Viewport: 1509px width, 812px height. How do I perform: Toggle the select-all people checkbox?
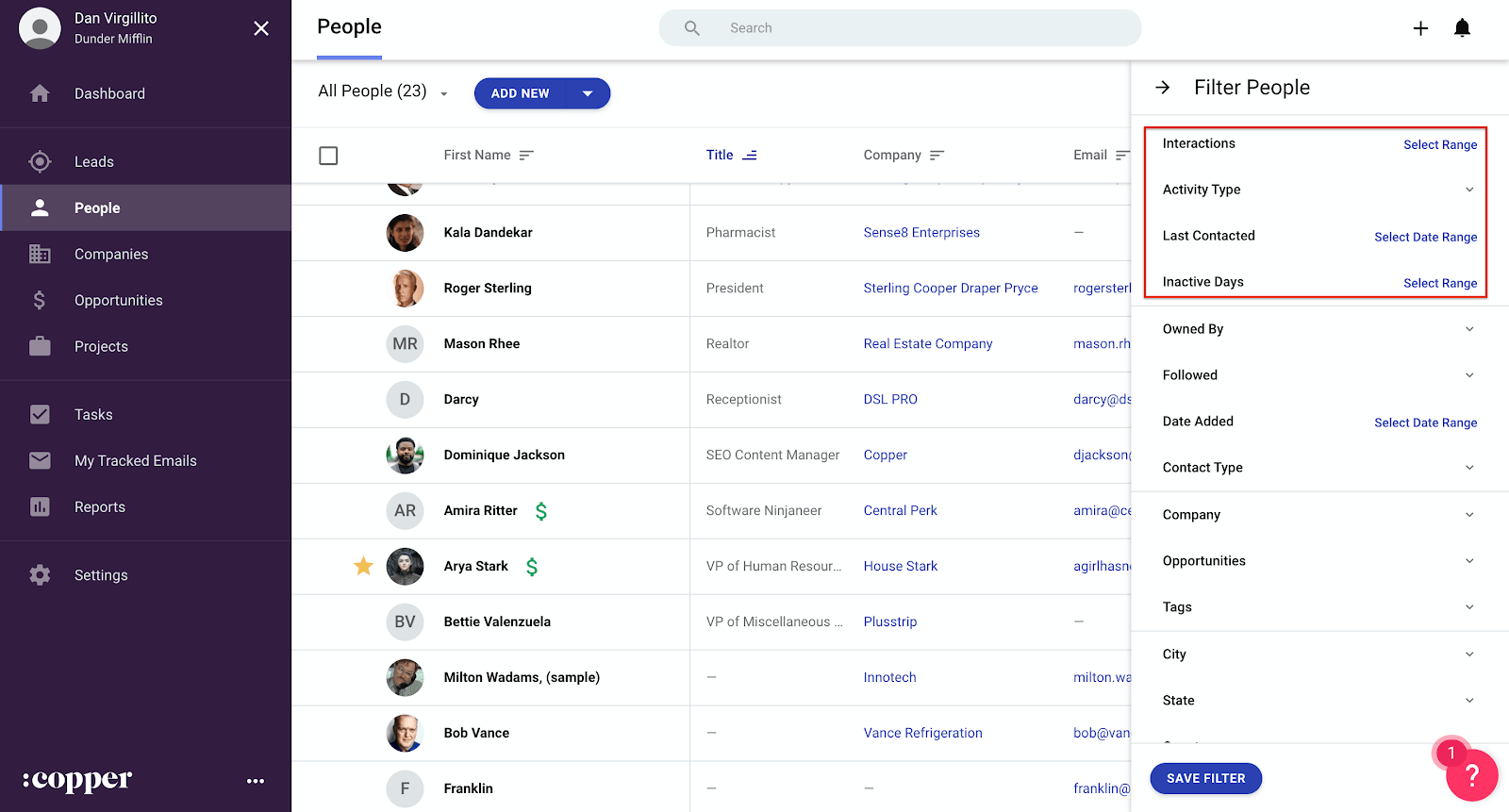pyautogui.click(x=328, y=156)
